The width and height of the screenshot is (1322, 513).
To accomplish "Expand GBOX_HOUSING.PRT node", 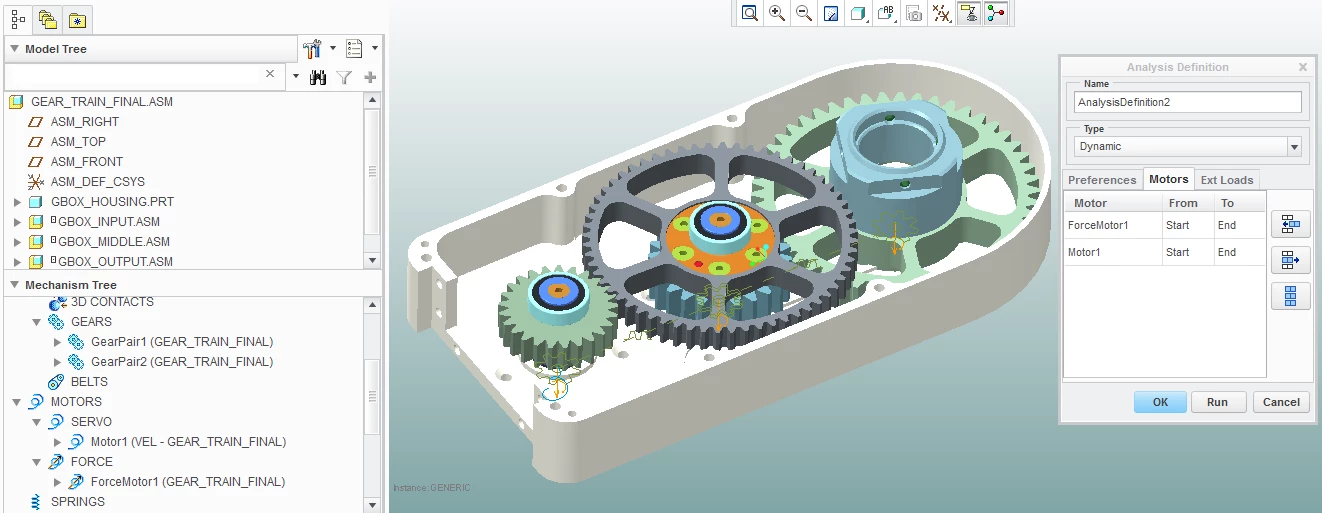I will point(17,202).
